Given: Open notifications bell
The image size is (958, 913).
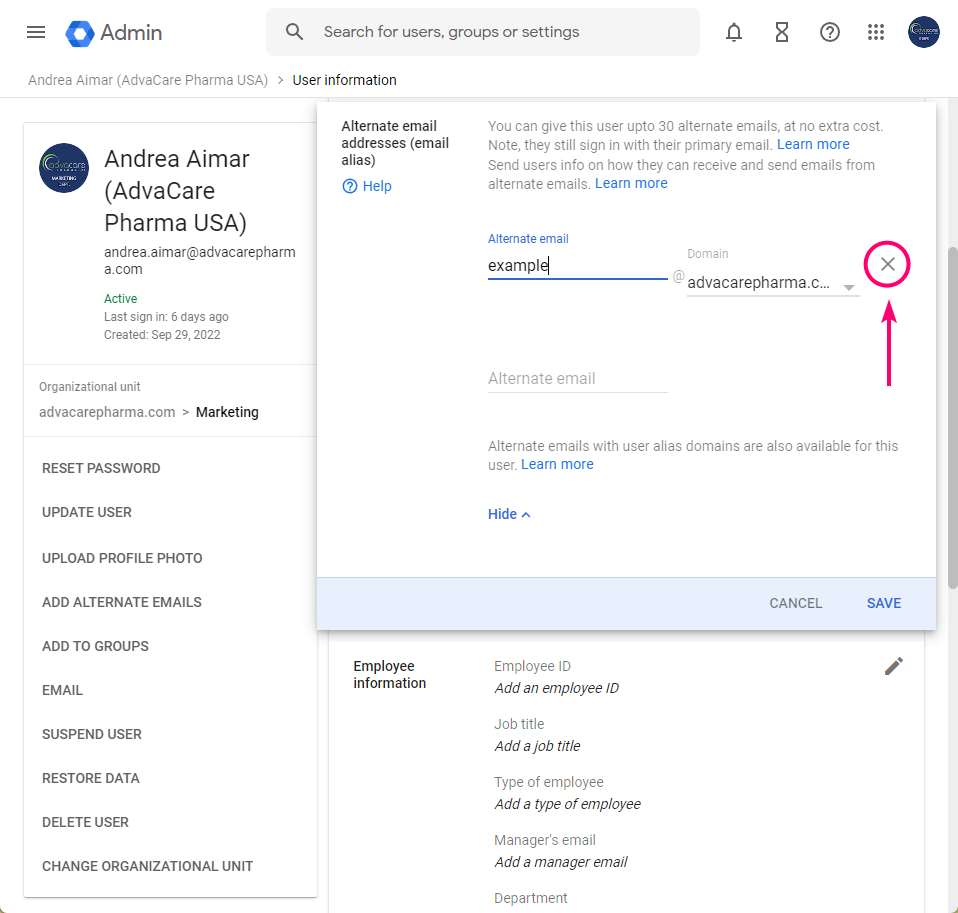Looking at the screenshot, I should (734, 32).
